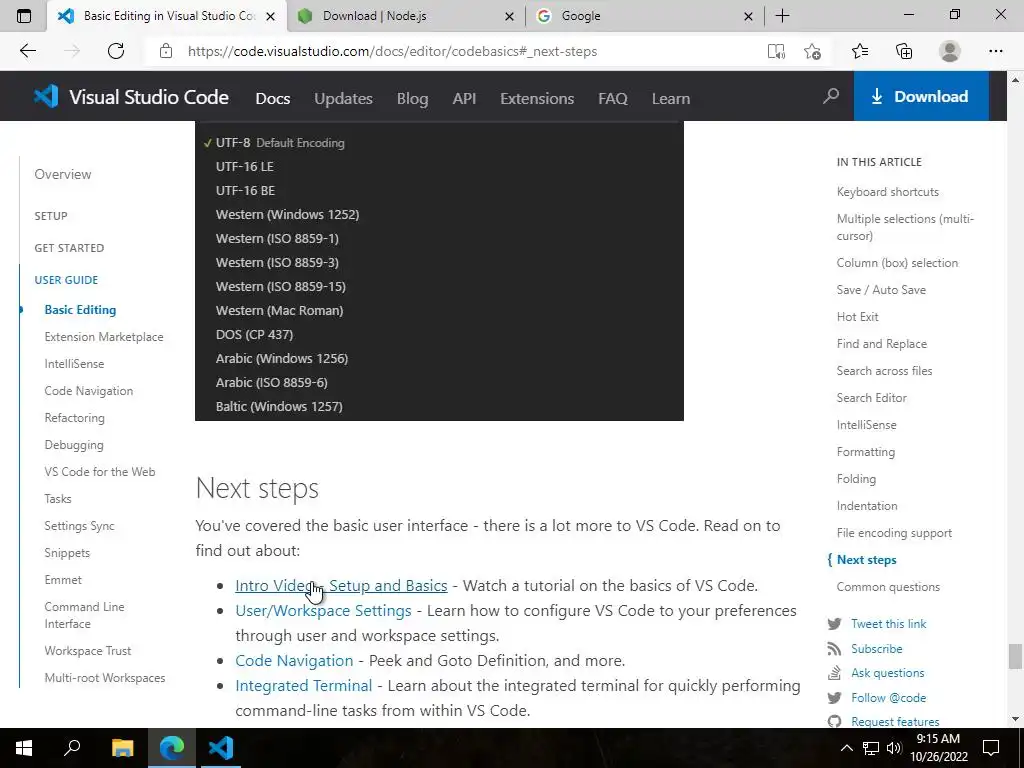Click the icon beside Ask questions
1024x768 pixels.
(834, 673)
